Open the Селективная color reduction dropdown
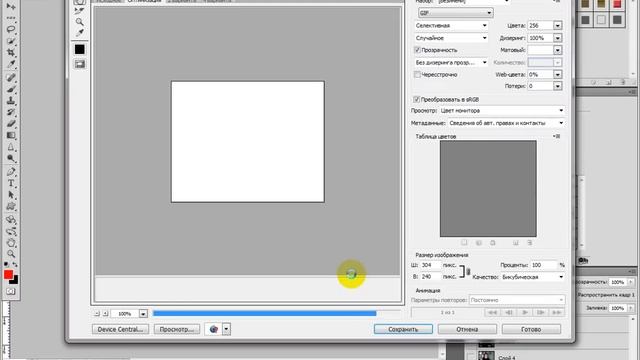This screenshot has width=640, height=360. pos(451,25)
